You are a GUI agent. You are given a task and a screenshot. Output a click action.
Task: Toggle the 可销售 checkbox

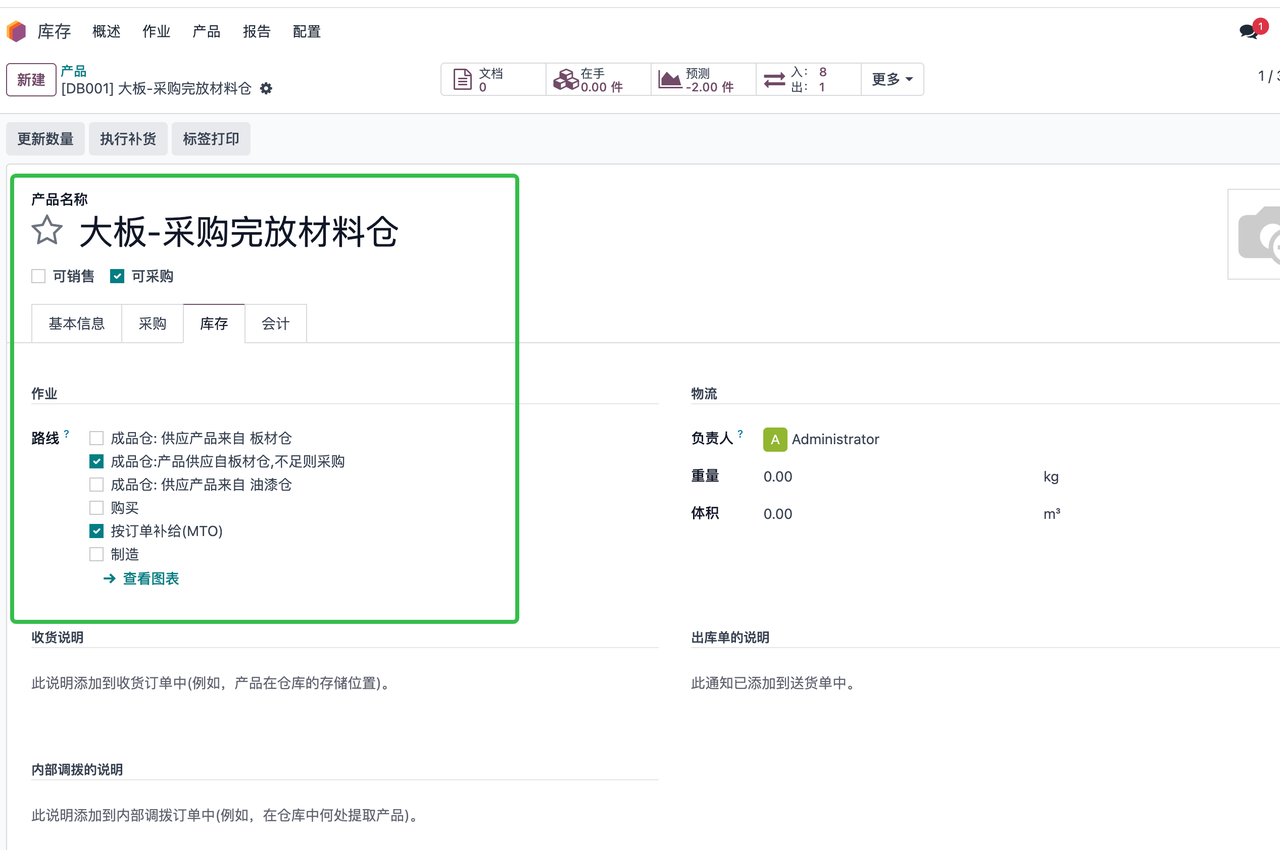point(39,276)
